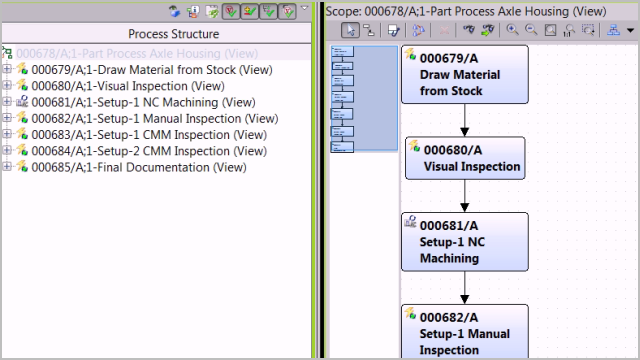Select 000679/A;1-Draw Material from Stock tree row
This screenshot has width=640, height=360.
coord(152,70)
